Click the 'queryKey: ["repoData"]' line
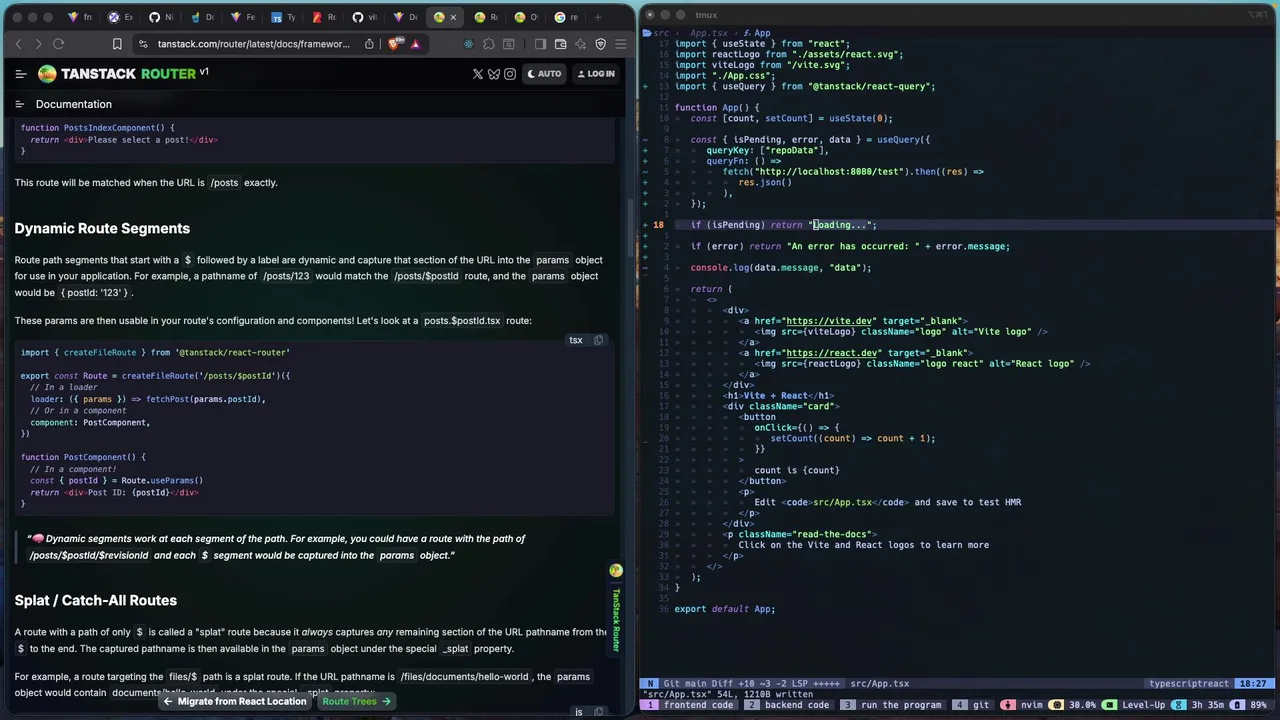Image resolution: width=1280 pixels, height=720 pixels. [x=767, y=150]
